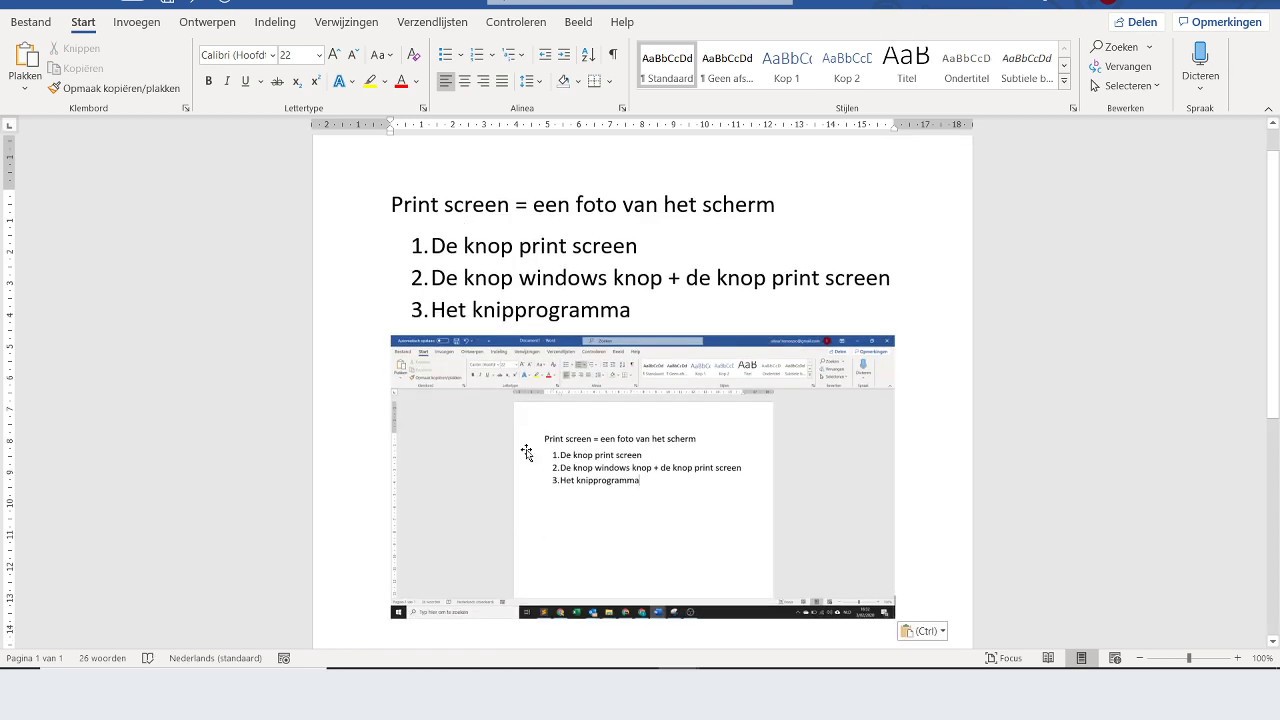The height and width of the screenshot is (720, 1280).
Task: Click the pasted screenshot image in document
Action: pos(642,477)
